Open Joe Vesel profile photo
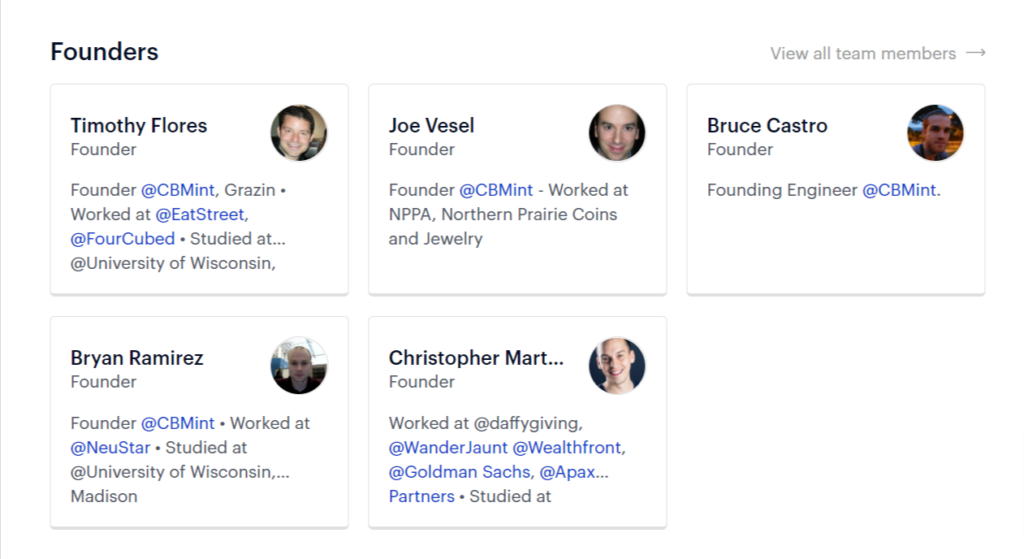Image resolution: width=1024 pixels, height=559 pixels. [x=617, y=133]
